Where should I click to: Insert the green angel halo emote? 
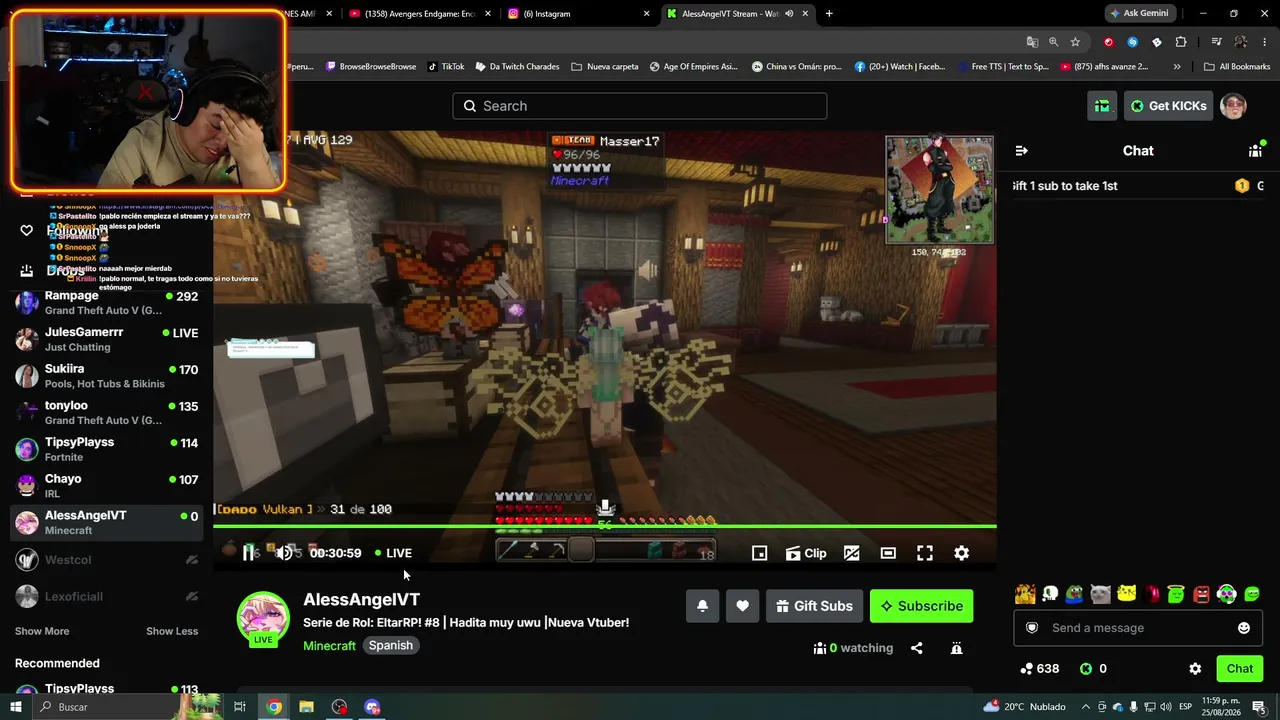1176,595
